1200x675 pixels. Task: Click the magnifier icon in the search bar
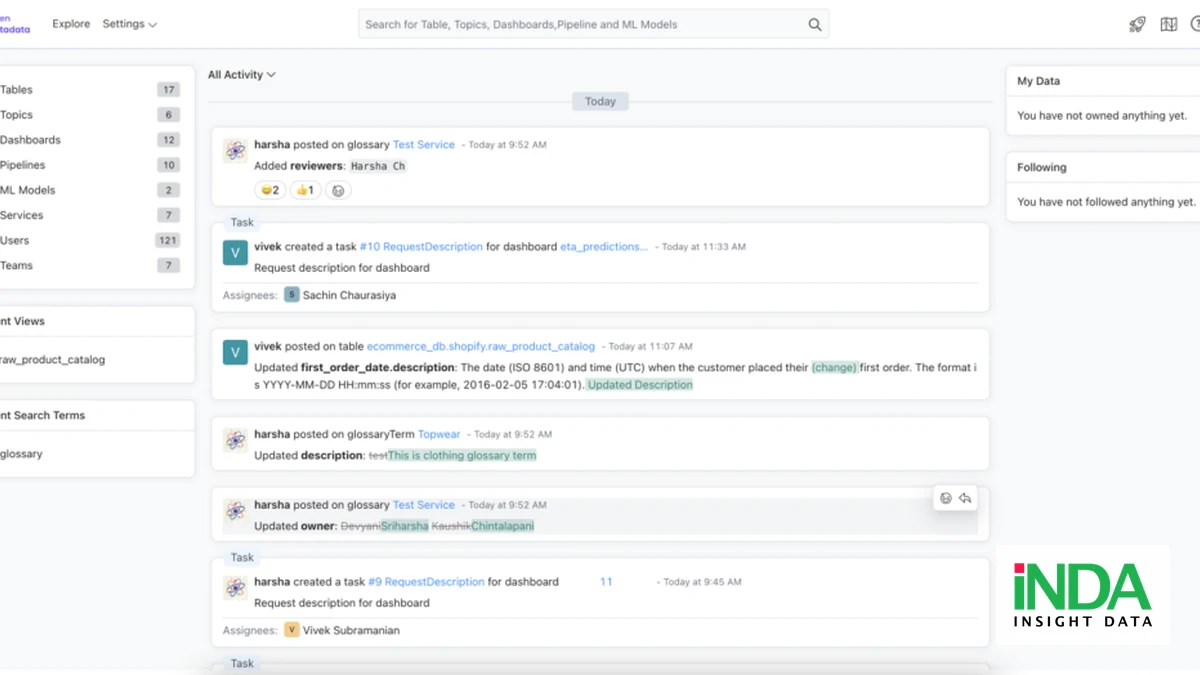(815, 25)
